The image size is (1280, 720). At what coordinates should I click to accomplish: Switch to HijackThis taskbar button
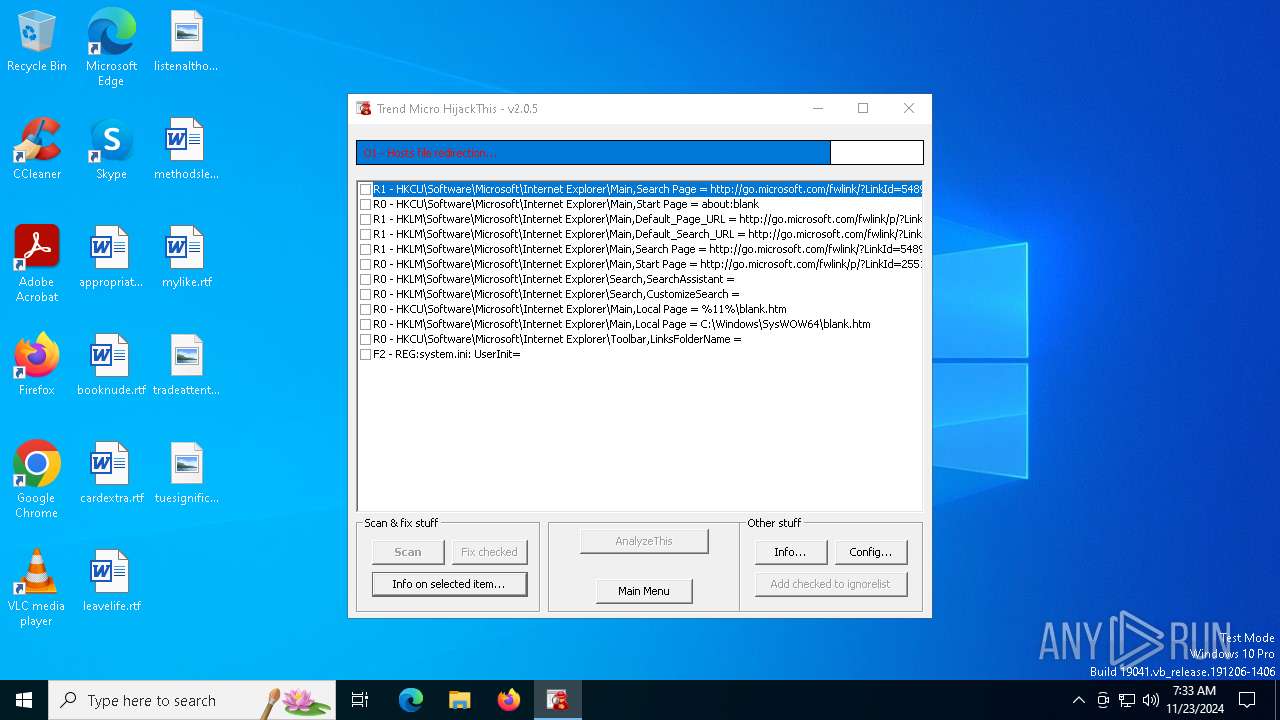[x=558, y=700]
